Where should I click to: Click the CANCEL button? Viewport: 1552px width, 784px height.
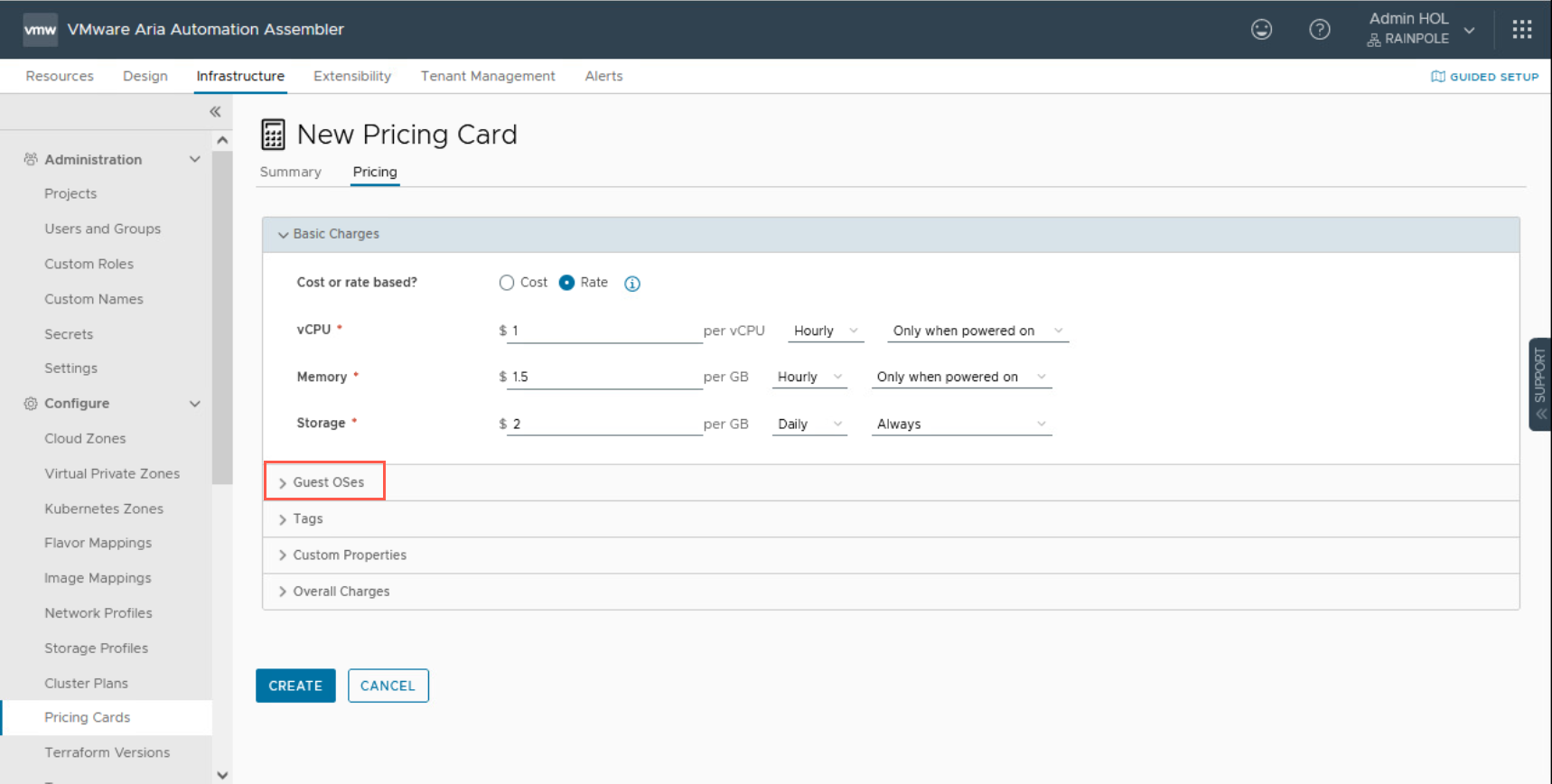[388, 686]
